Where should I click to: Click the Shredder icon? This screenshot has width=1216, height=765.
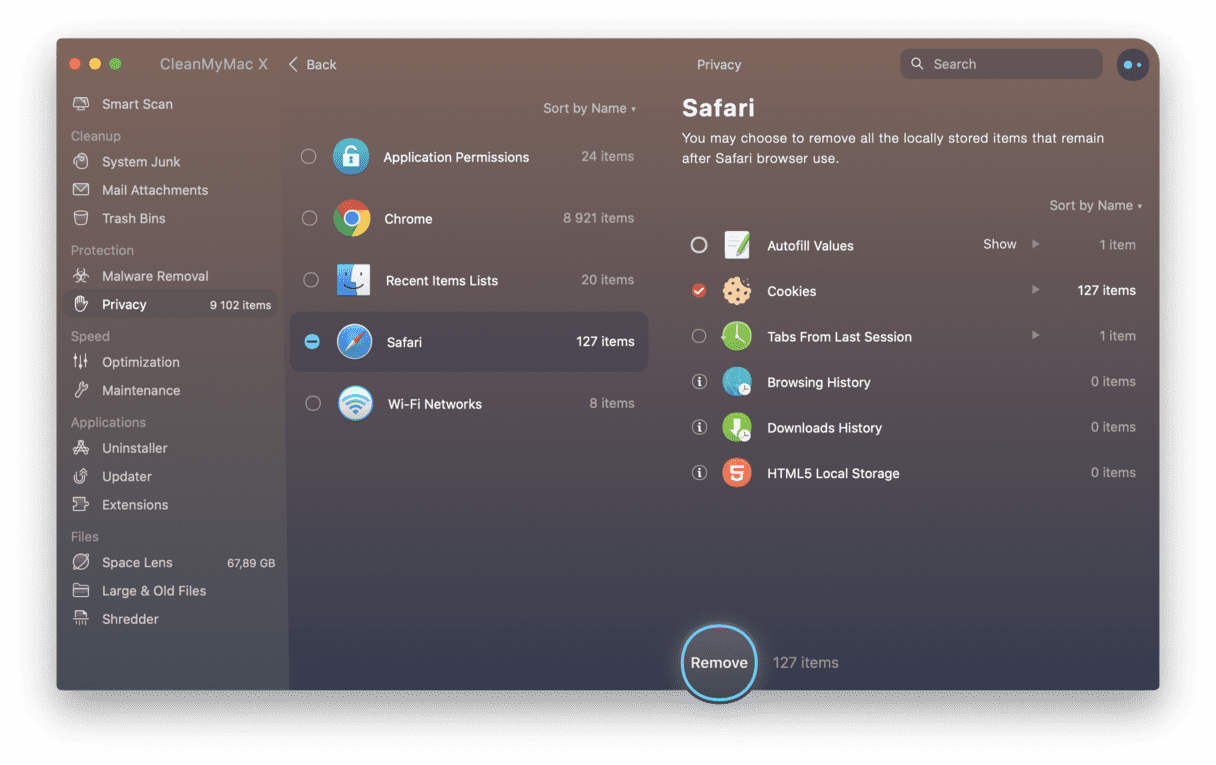click(x=81, y=618)
